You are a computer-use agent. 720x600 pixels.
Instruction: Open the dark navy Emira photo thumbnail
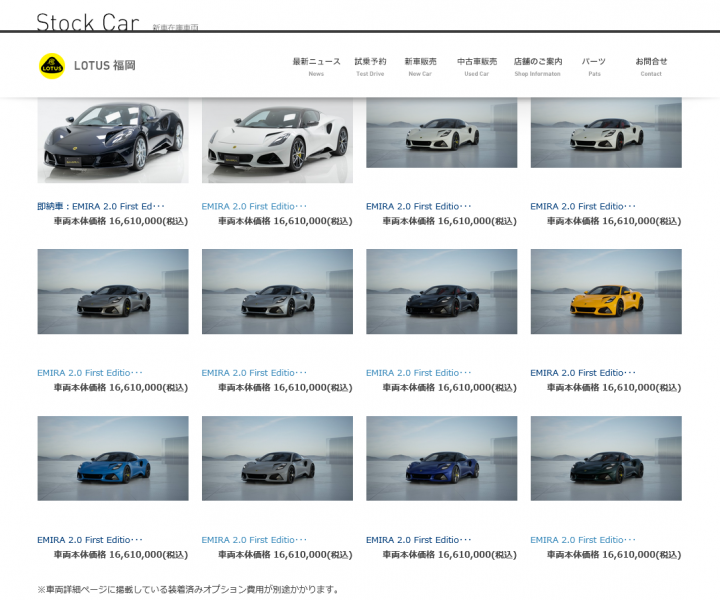coord(113,140)
